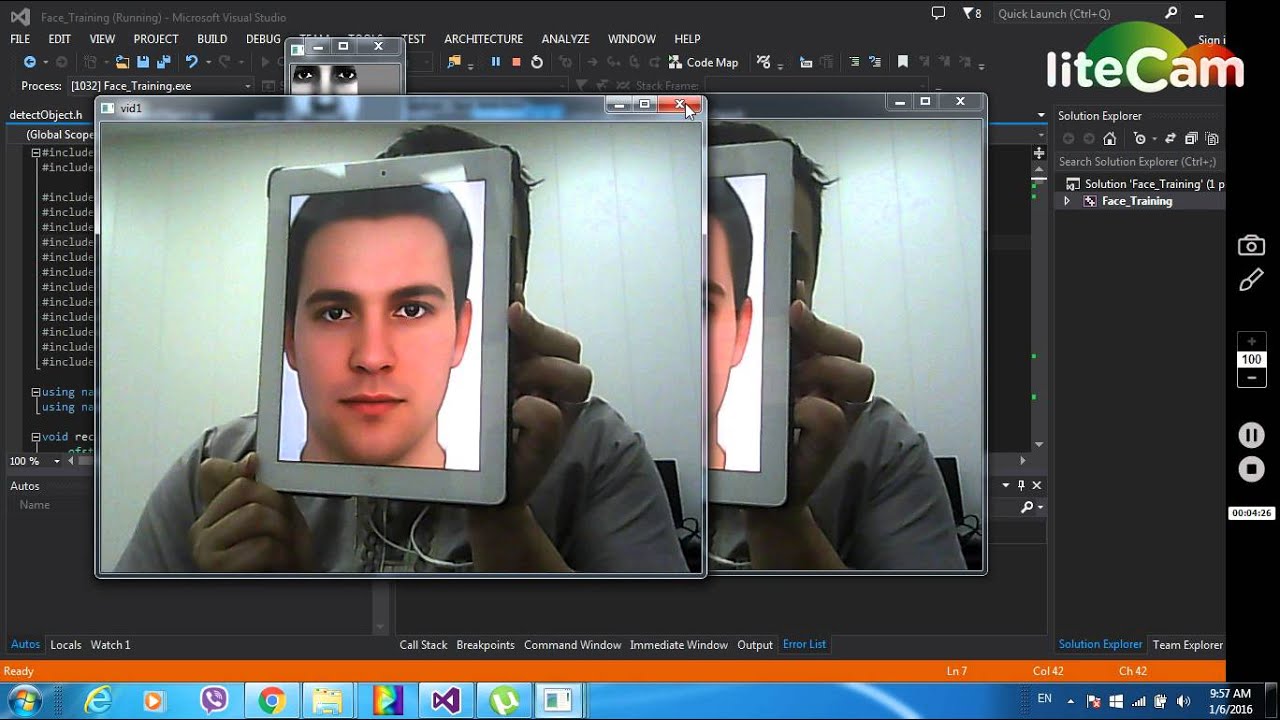Open the BUILD menu
Image resolution: width=1280 pixels, height=720 pixels.
click(x=212, y=39)
